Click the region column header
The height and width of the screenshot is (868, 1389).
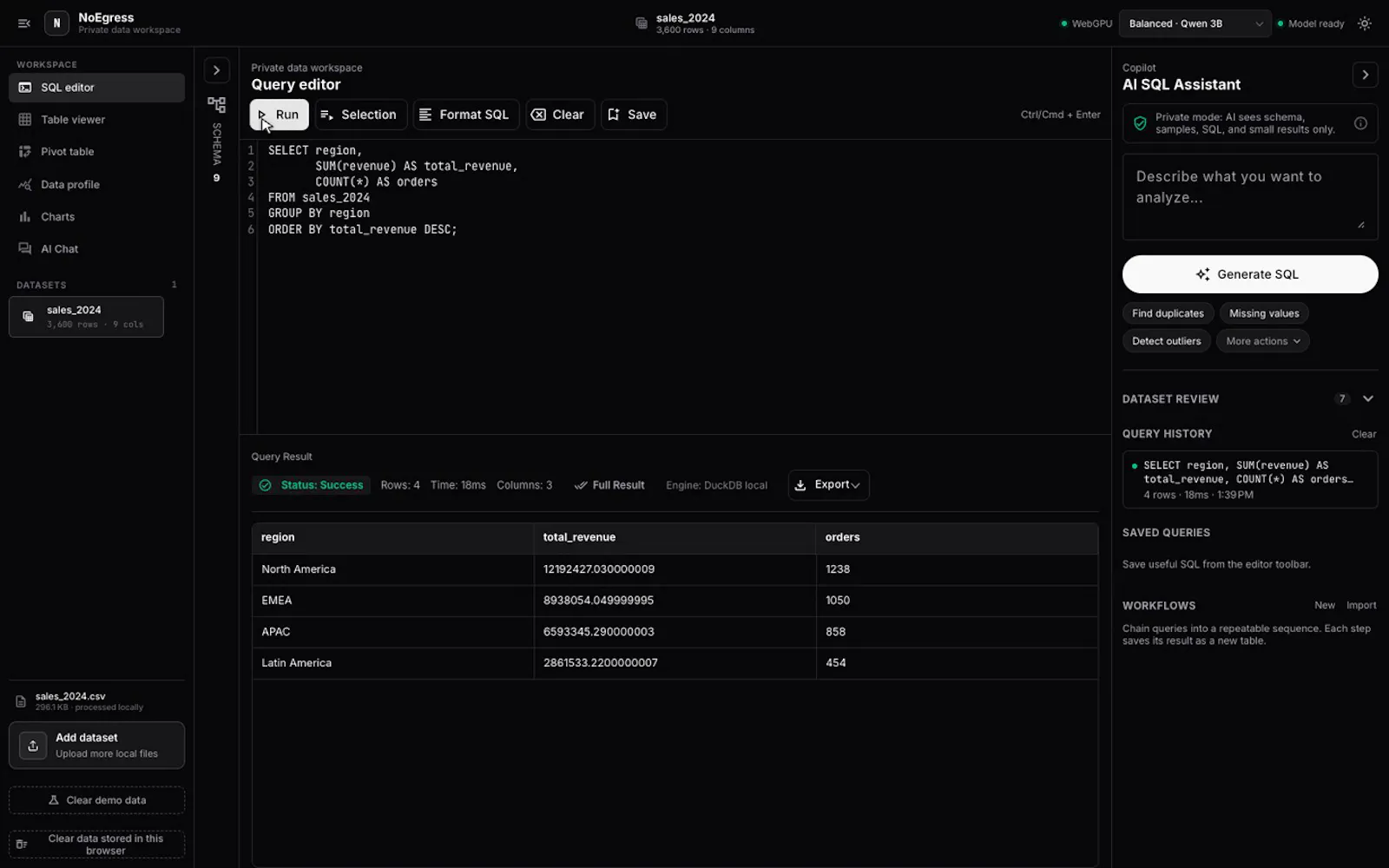click(x=392, y=537)
